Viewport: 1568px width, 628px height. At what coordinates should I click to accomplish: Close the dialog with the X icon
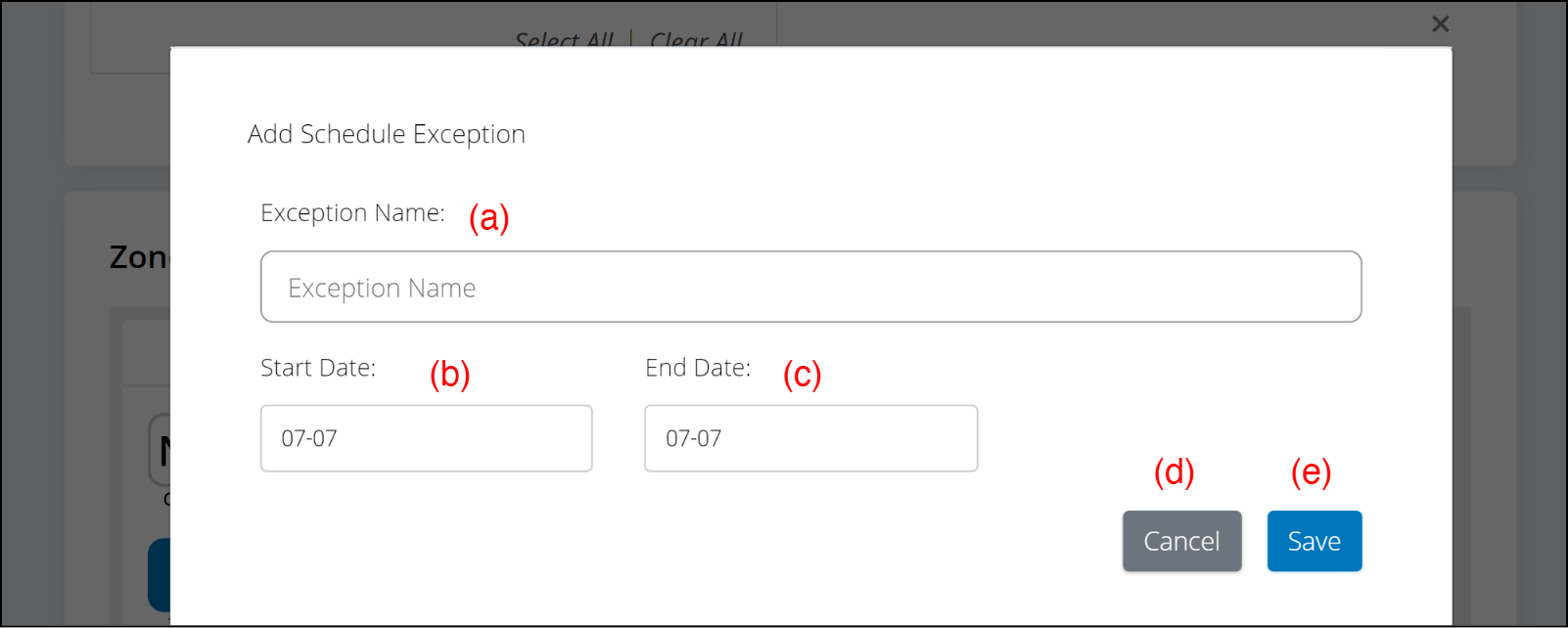[1440, 24]
